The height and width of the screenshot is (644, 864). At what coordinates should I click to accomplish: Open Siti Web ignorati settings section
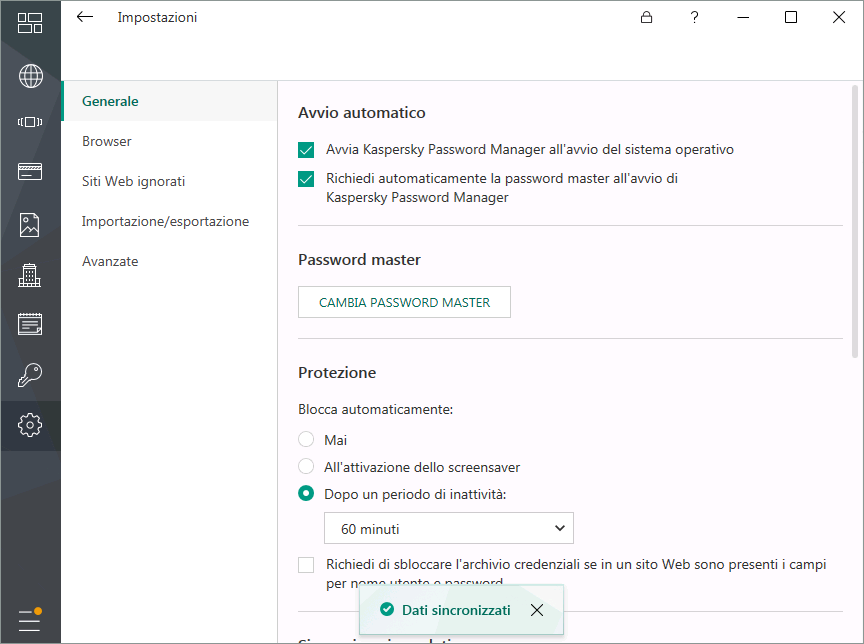[133, 181]
